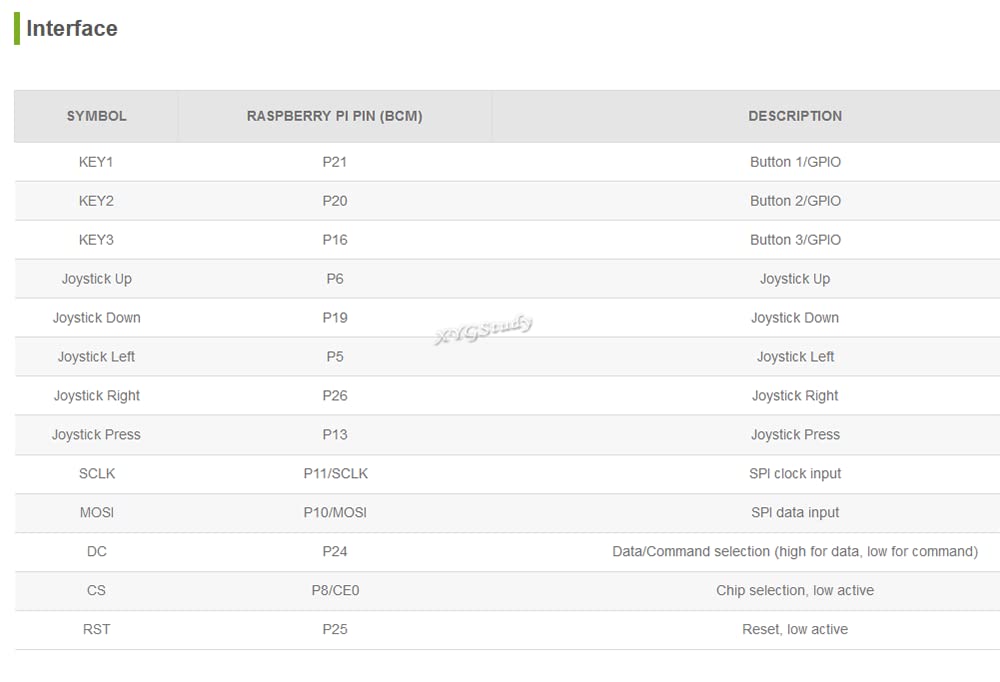
Task: Click the SPI data input description
Action: 795,512
